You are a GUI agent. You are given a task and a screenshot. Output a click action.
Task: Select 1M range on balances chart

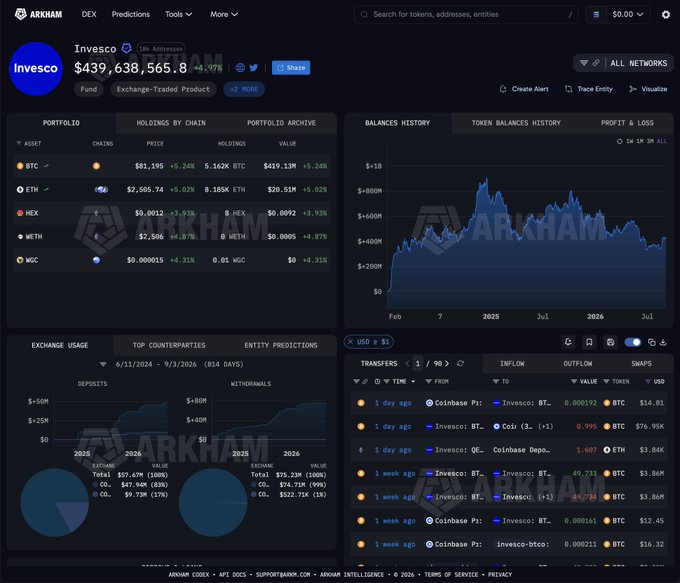click(x=640, y=141)
